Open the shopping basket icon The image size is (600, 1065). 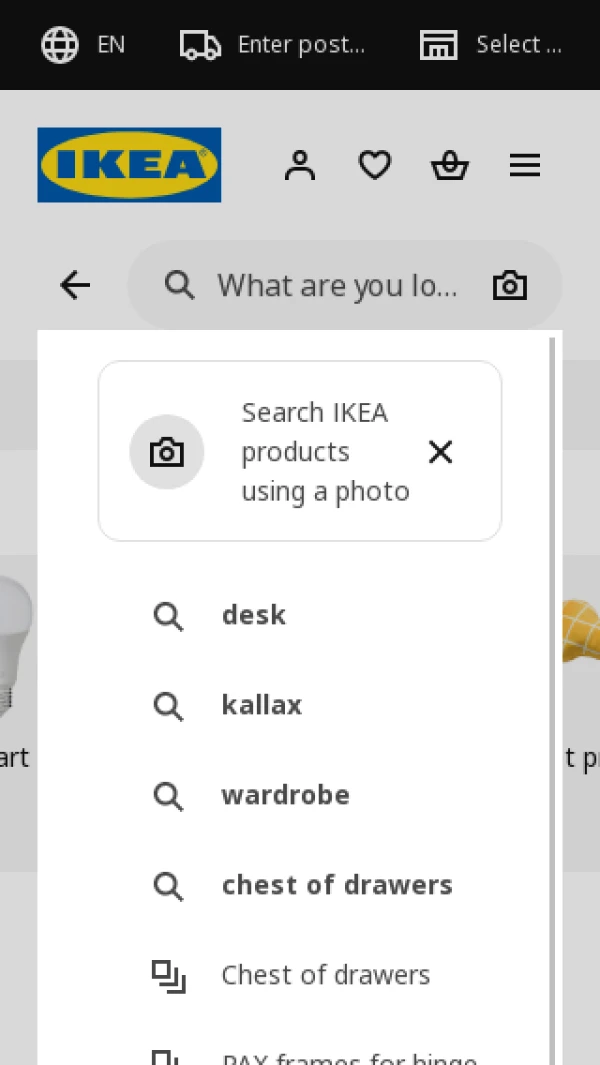point(449,165)
